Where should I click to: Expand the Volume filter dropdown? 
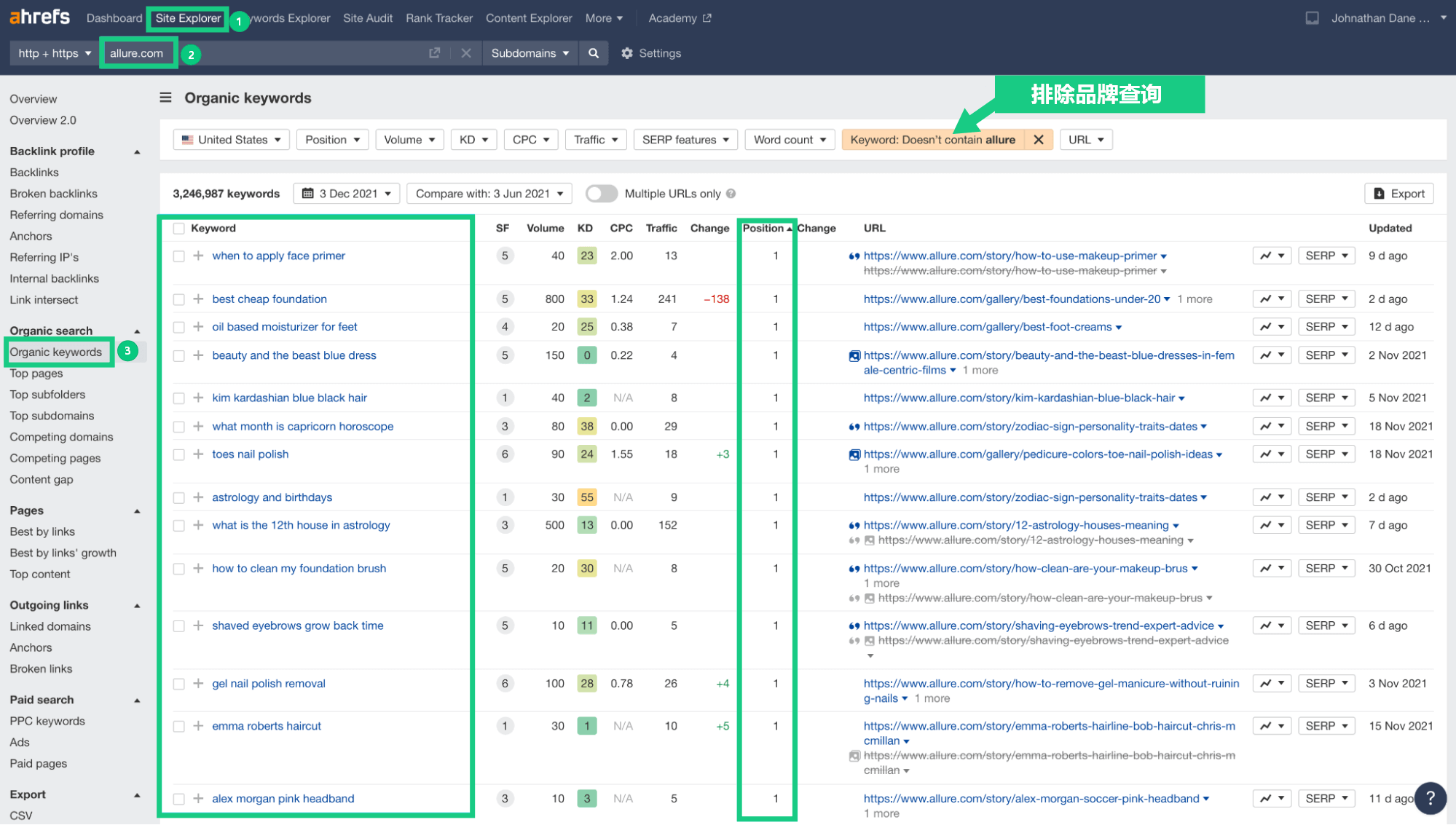point(409,140)
